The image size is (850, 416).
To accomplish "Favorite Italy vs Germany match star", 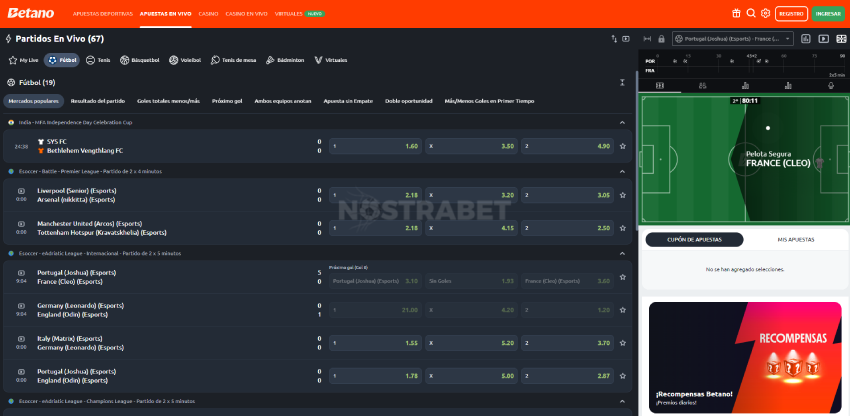I will point(623,343).
